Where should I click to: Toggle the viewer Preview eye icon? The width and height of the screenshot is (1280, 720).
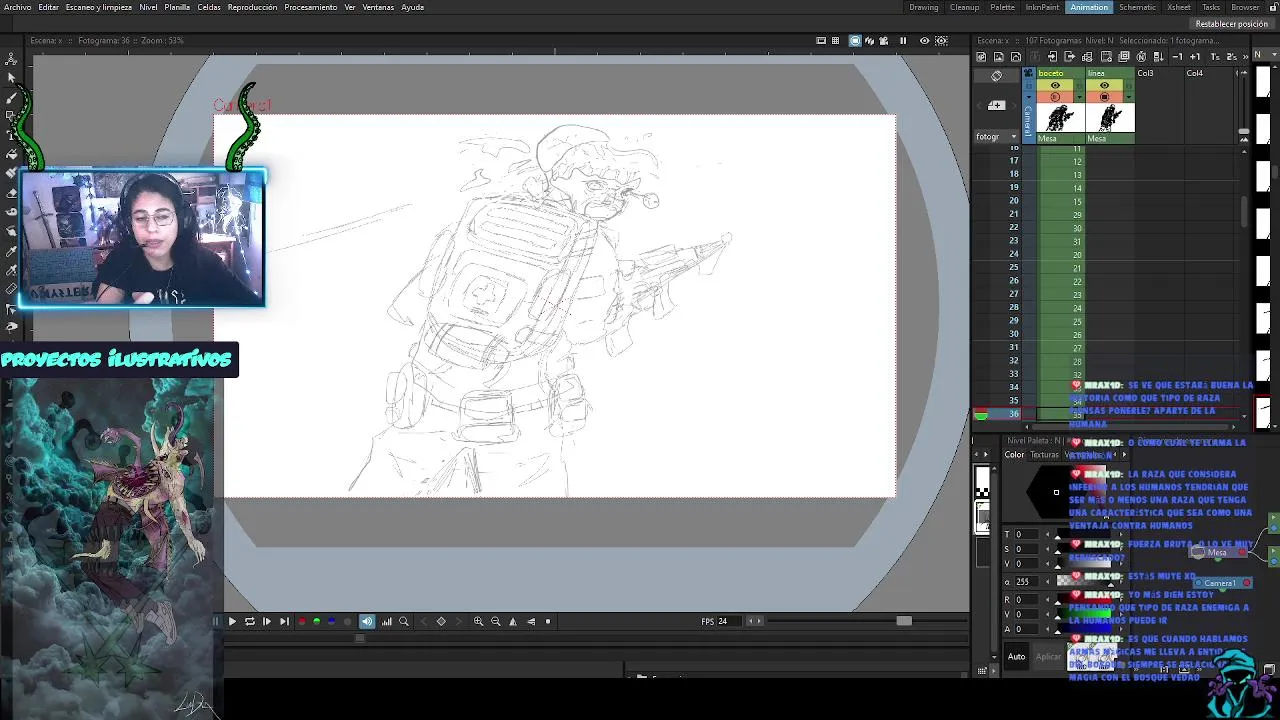click(924, 41)
